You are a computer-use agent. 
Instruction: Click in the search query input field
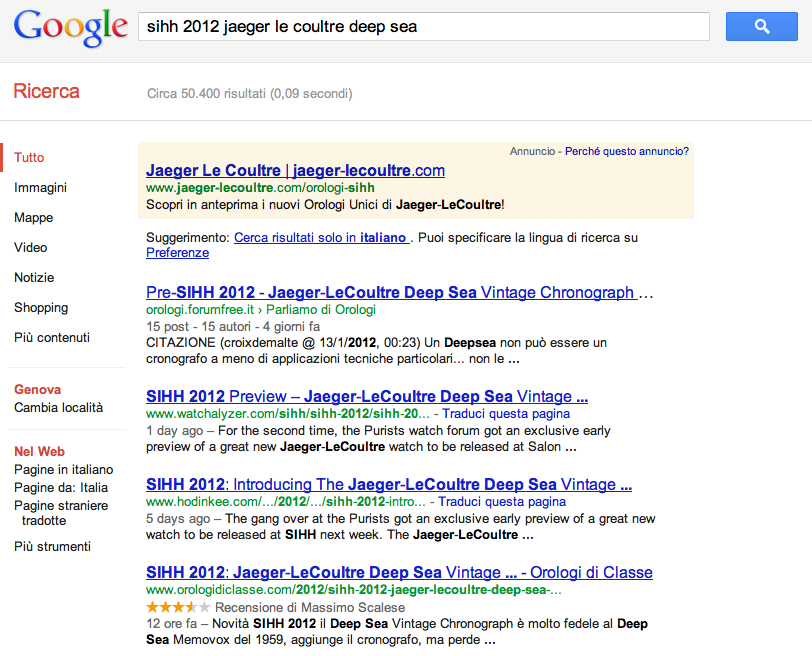pyautogui.click(x=423, y=26)
